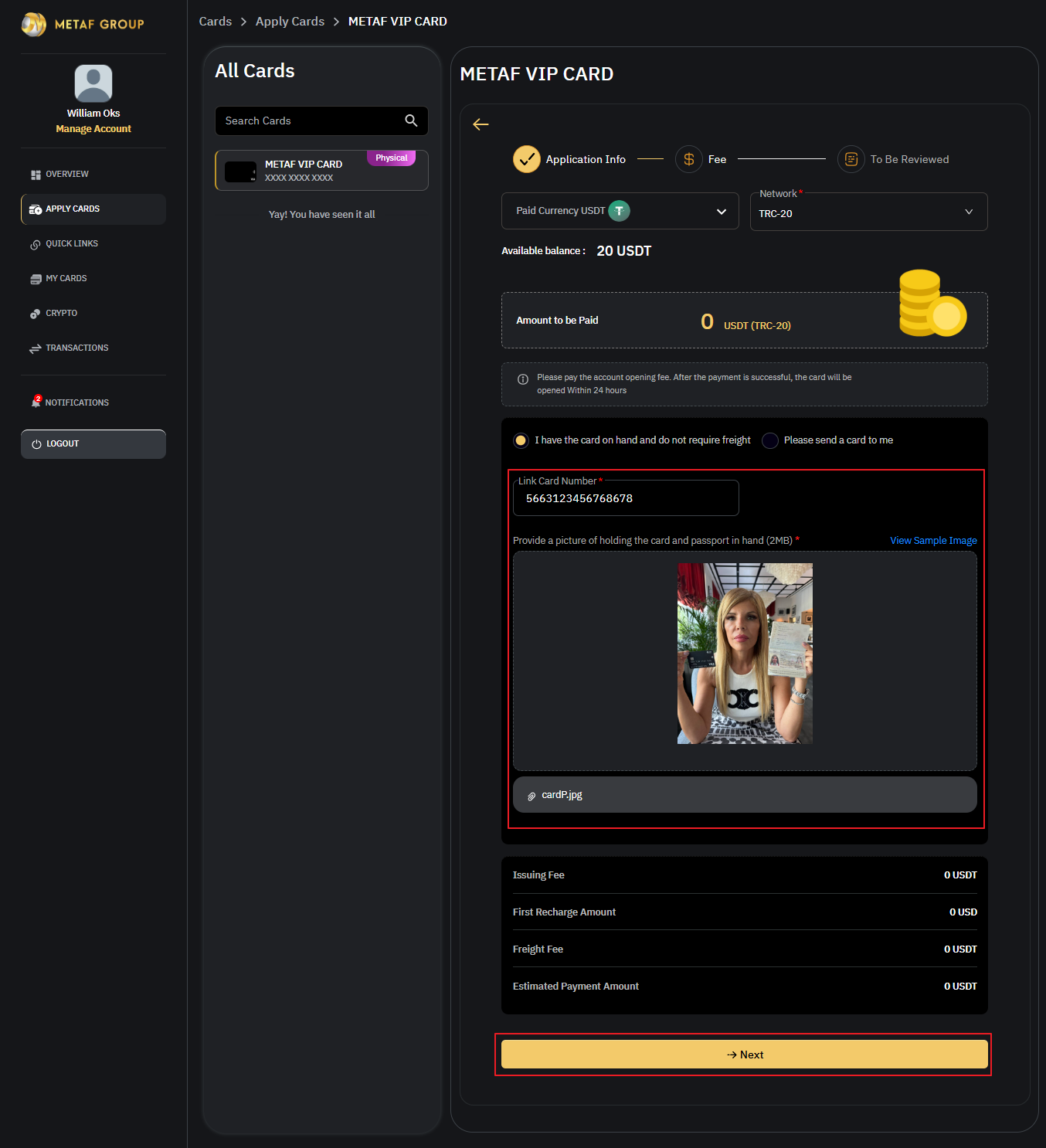Click the 20 USDT available balance

pos(624,251)
